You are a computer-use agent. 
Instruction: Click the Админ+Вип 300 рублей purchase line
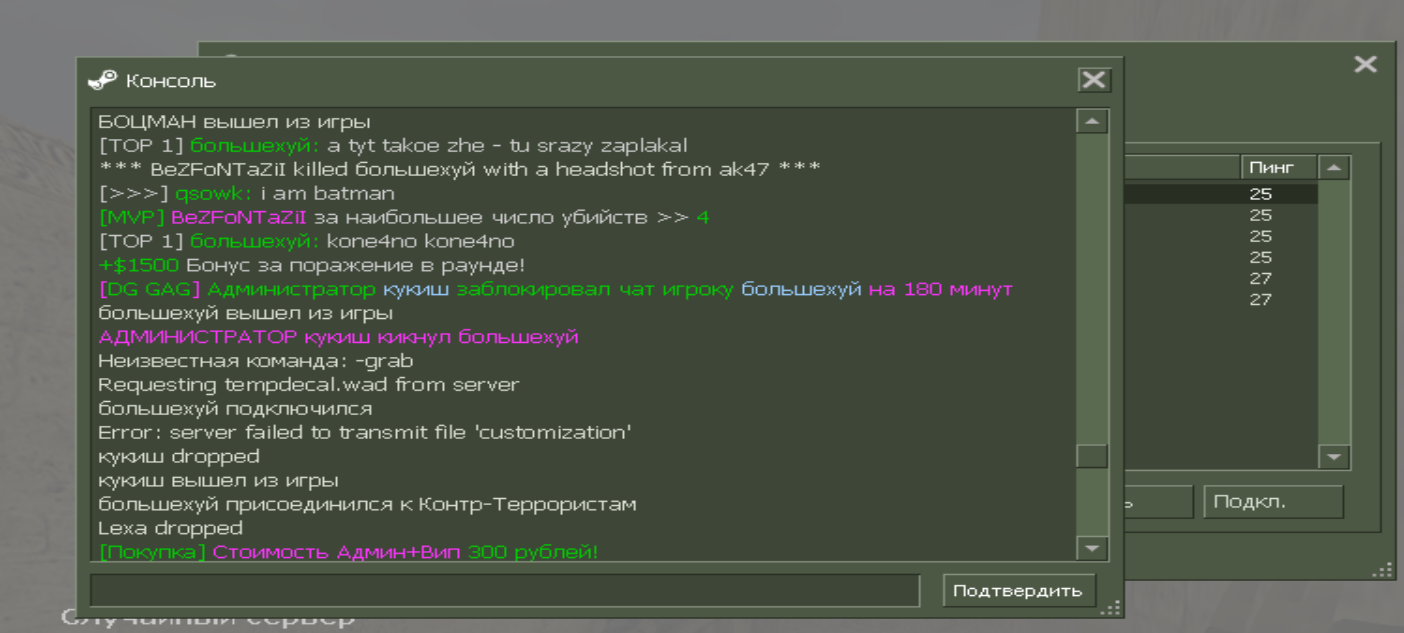tap(348, 551)
